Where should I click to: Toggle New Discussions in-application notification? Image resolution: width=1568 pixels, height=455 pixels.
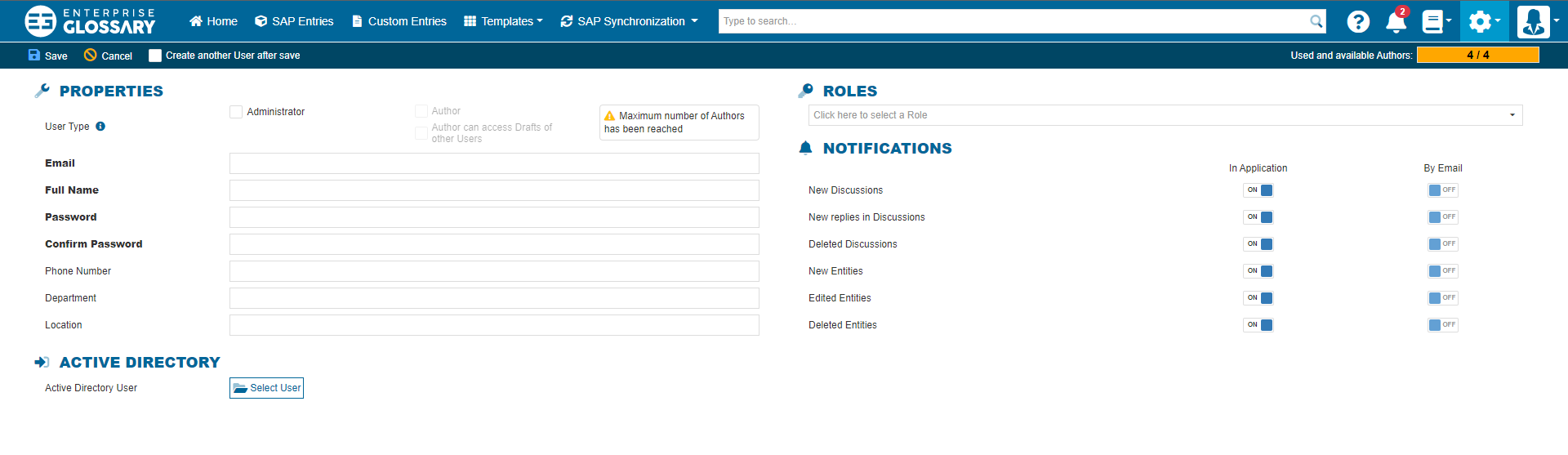(x=1258, y=190)
